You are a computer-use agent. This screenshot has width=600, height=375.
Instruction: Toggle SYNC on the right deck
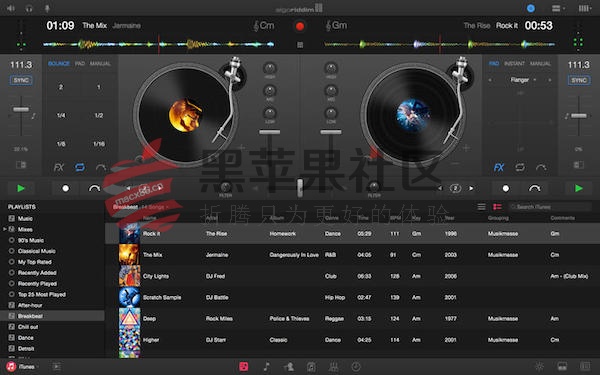click(x=579, y=80)
